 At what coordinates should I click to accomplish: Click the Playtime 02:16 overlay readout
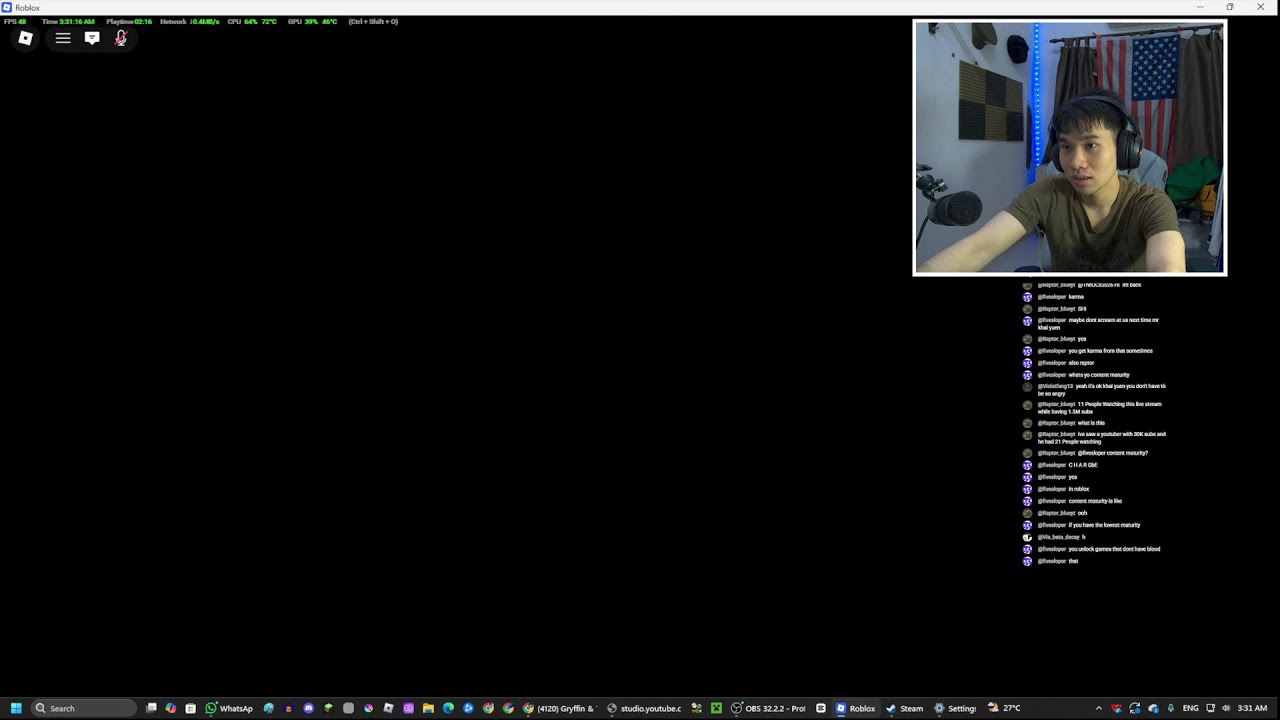pyautogui.click(x=129, y=21)
